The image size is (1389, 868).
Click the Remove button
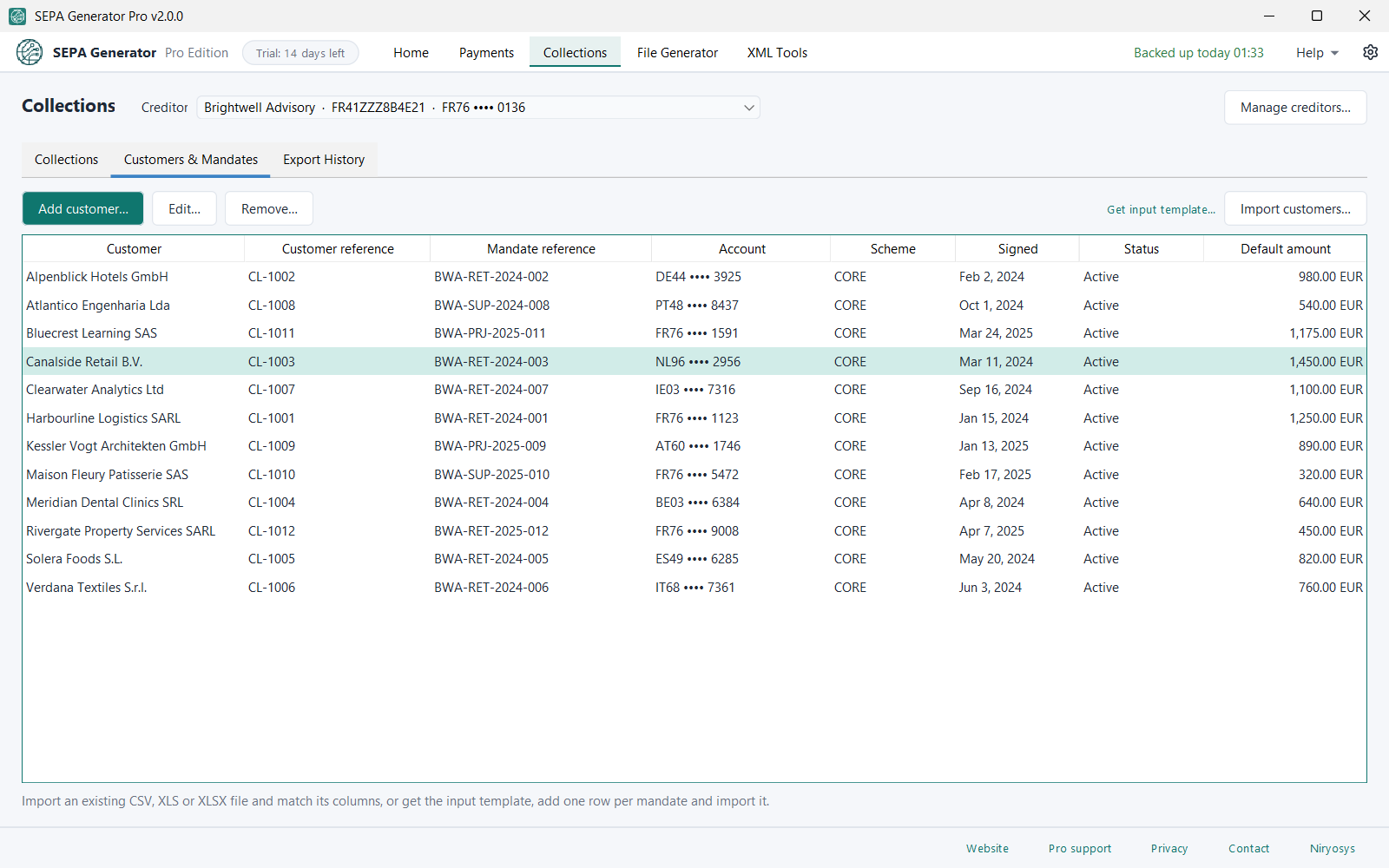tap(269, 209)
